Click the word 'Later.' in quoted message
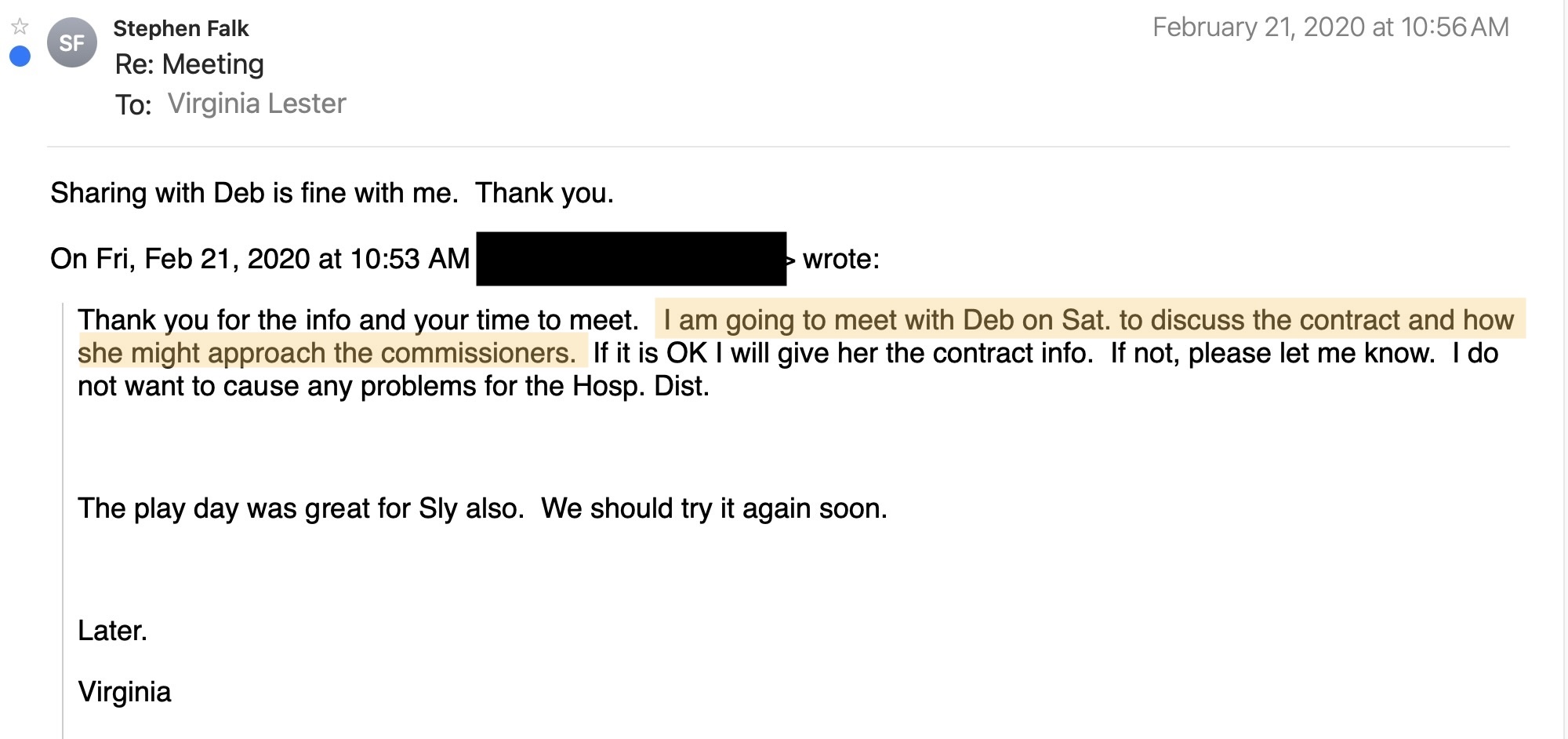This screenshot has height=739, width=1568. [112, 631]
